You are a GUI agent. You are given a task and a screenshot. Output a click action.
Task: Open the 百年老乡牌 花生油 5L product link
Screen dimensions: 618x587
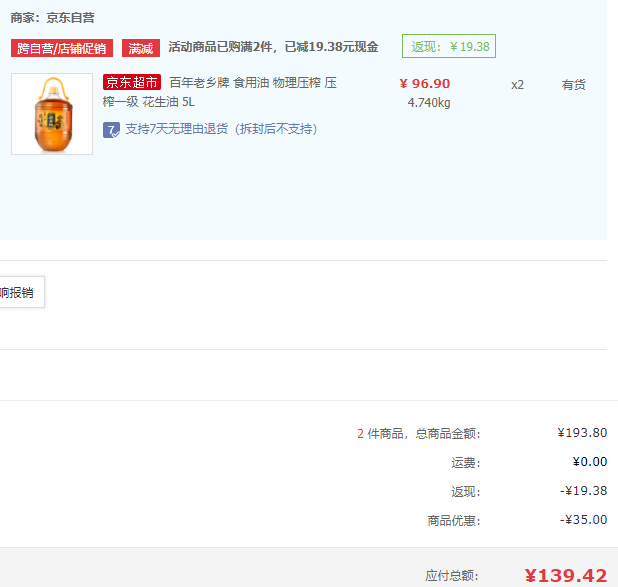(220, 92)
